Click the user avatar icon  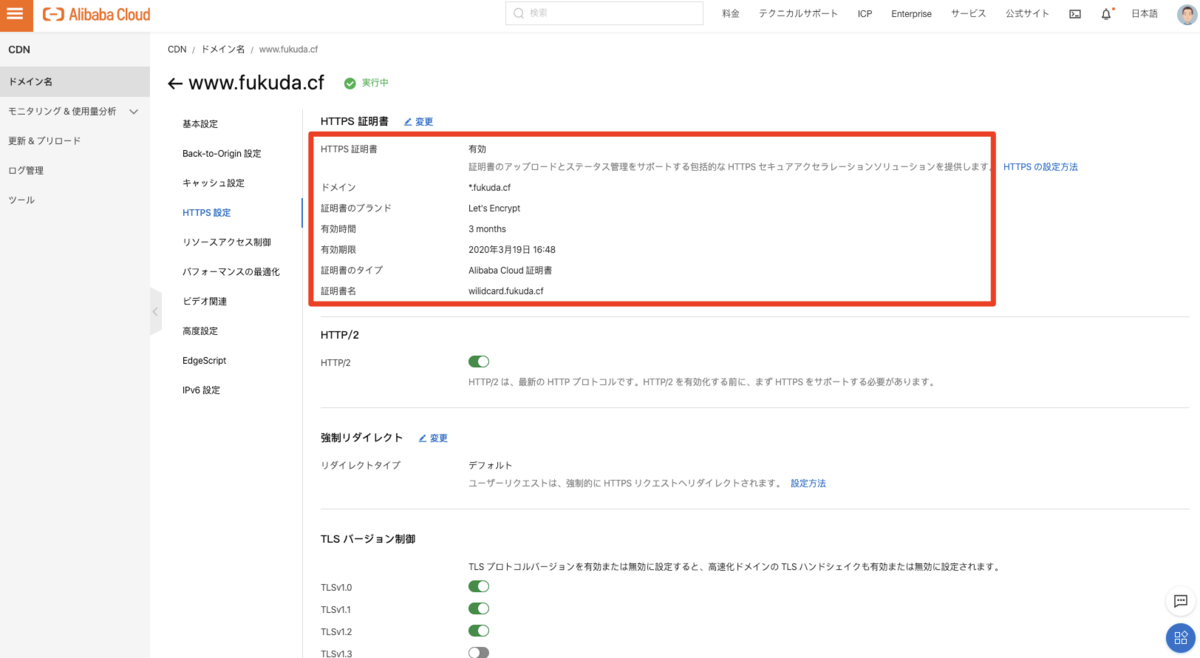pos(1185,14)
